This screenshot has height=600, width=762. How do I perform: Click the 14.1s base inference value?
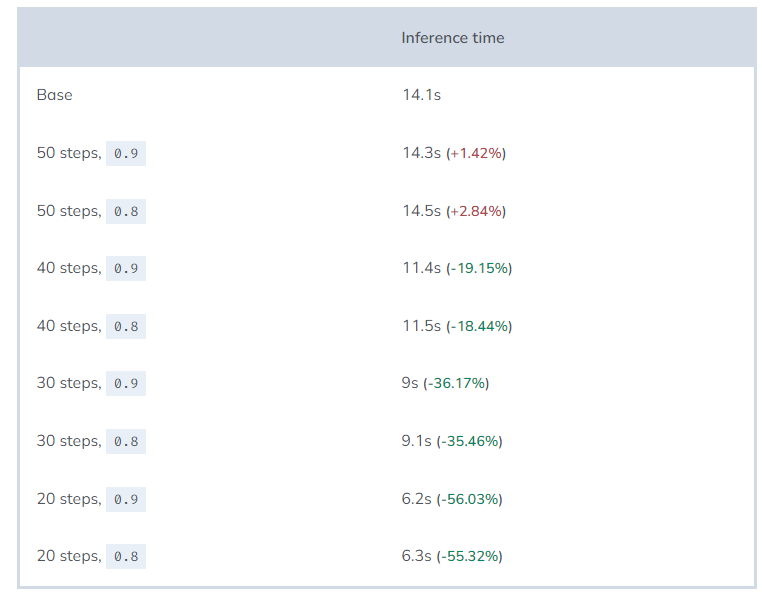421,95
